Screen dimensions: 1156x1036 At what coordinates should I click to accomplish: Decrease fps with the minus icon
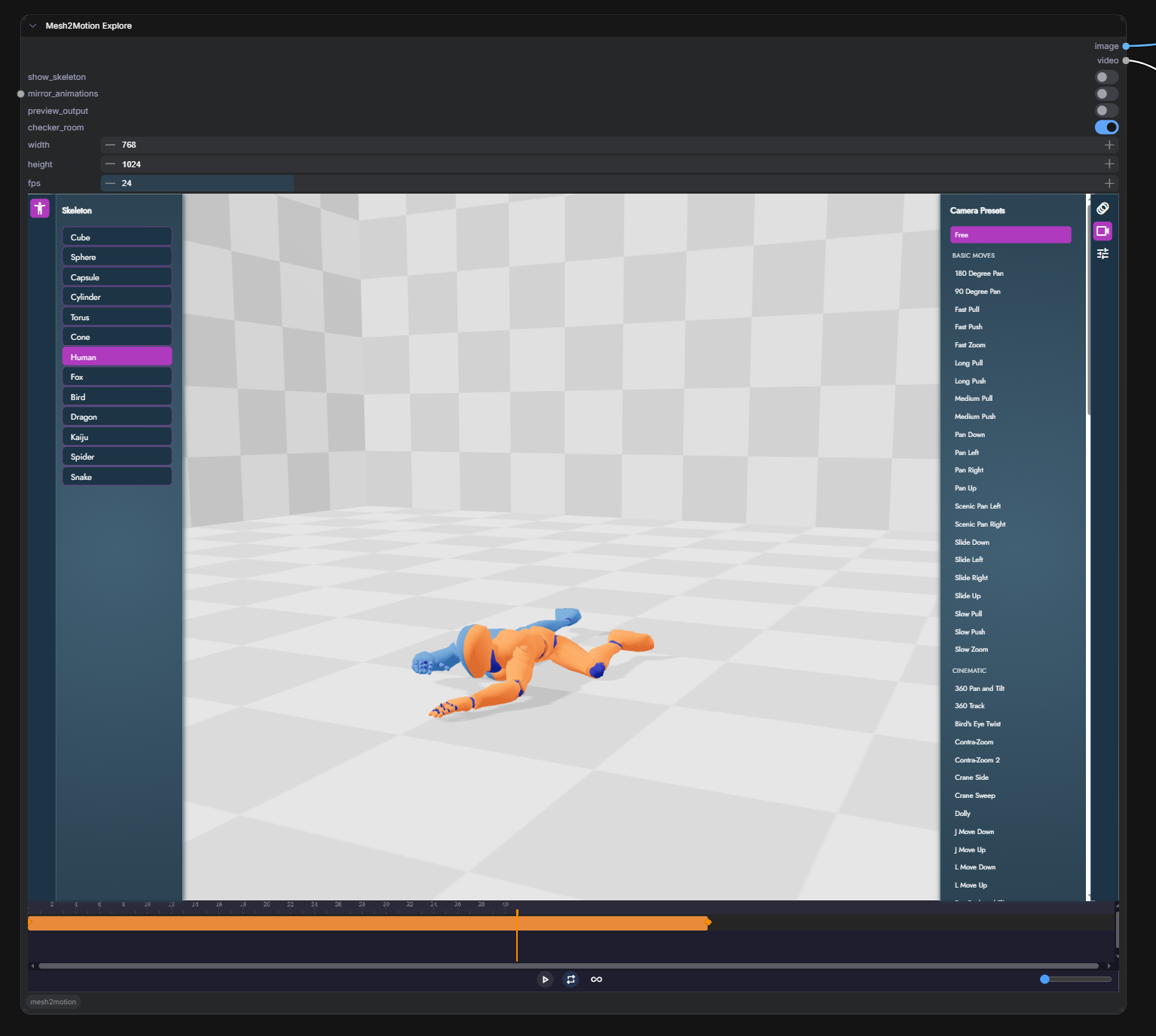[x=110, y=183]
